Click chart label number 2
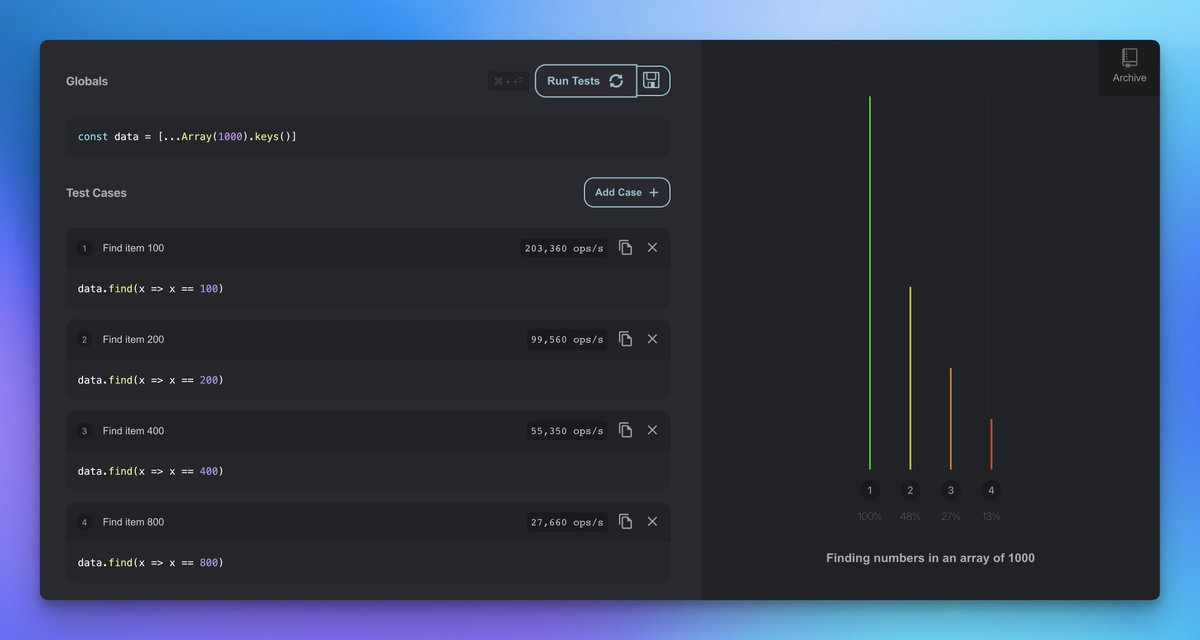 910,490
